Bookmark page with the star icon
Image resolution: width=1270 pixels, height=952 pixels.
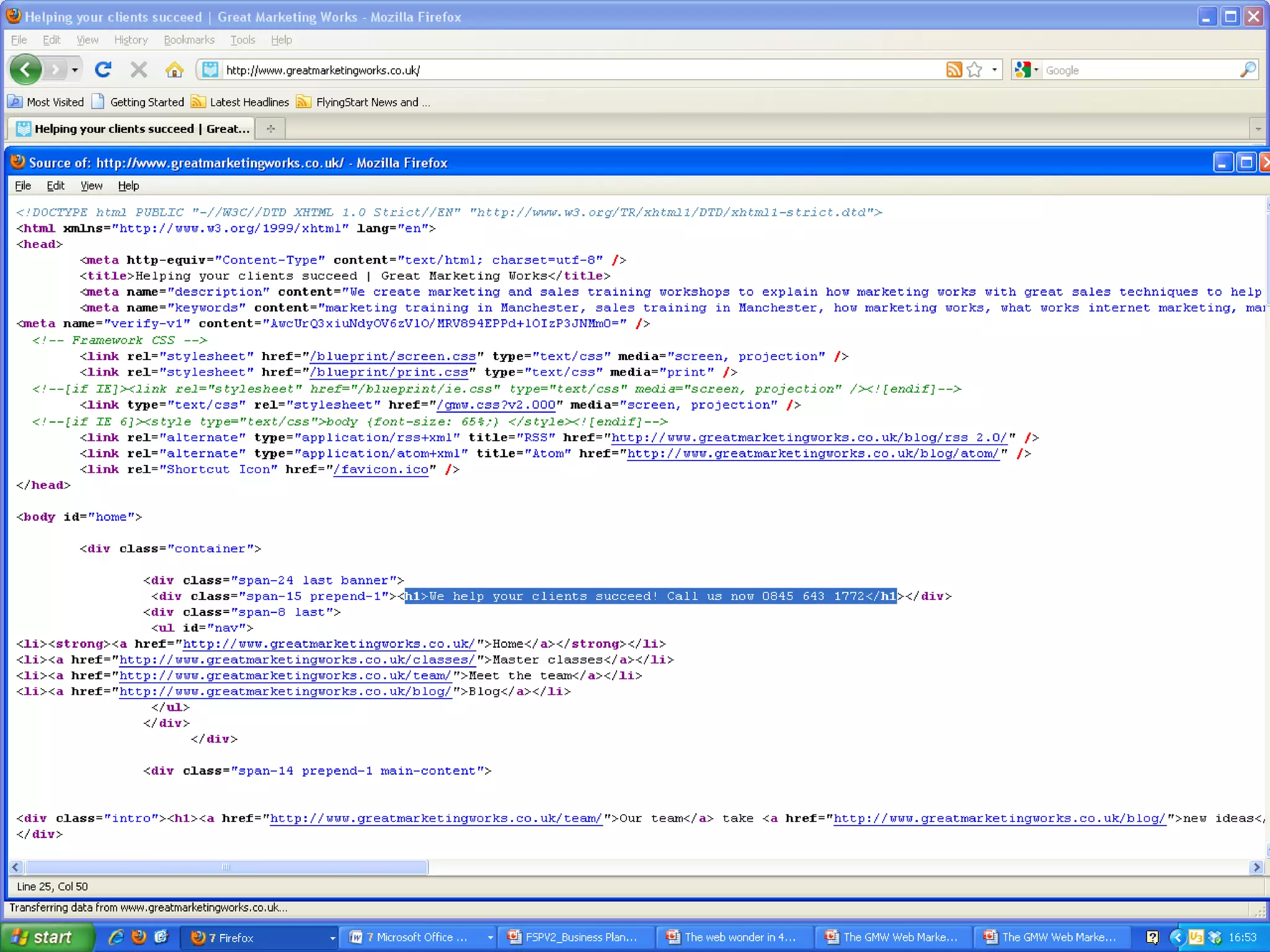coord(975,69)
